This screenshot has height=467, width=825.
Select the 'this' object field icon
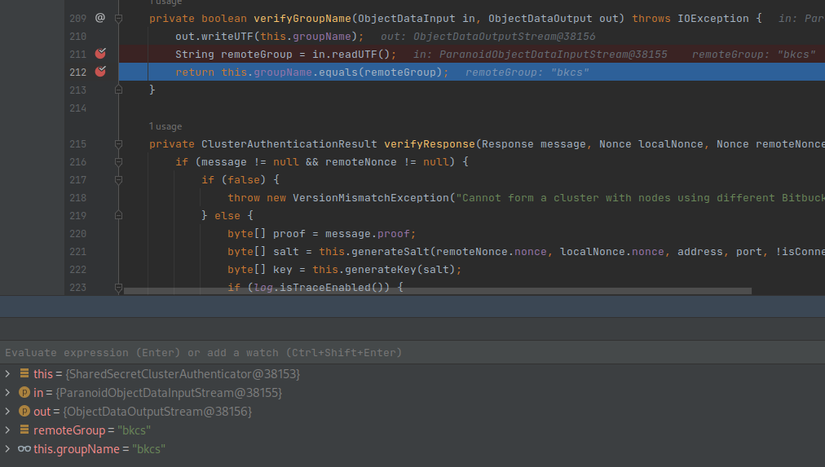(x=24, y=373)
